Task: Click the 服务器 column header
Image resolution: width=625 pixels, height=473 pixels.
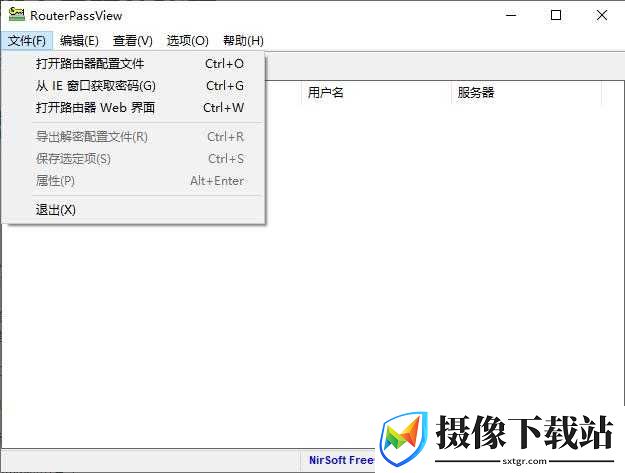Action: pyautogui.click(x=526, y=93)
